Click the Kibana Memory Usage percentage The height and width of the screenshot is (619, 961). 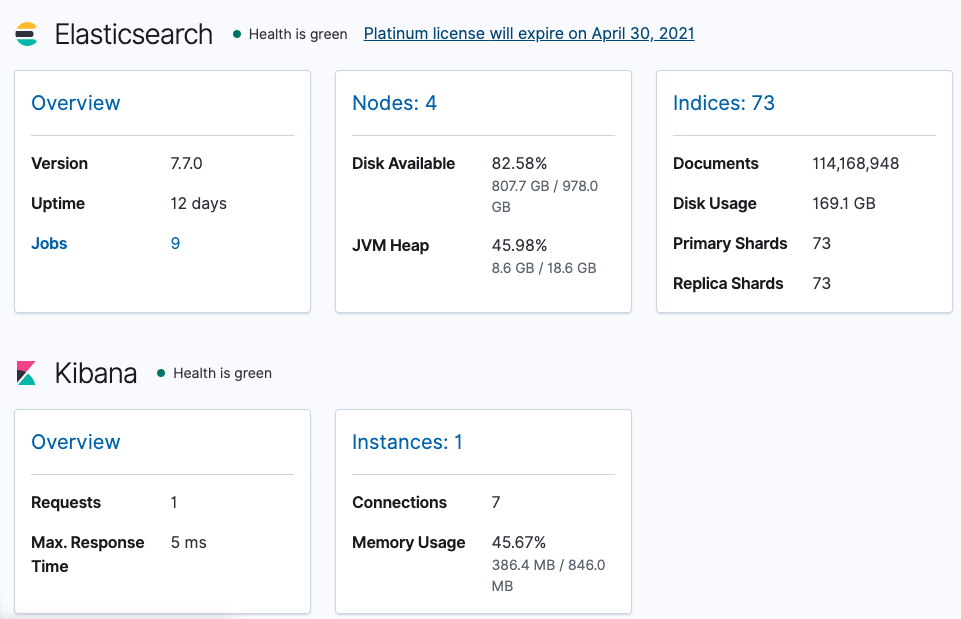click(x=514, y=542)
